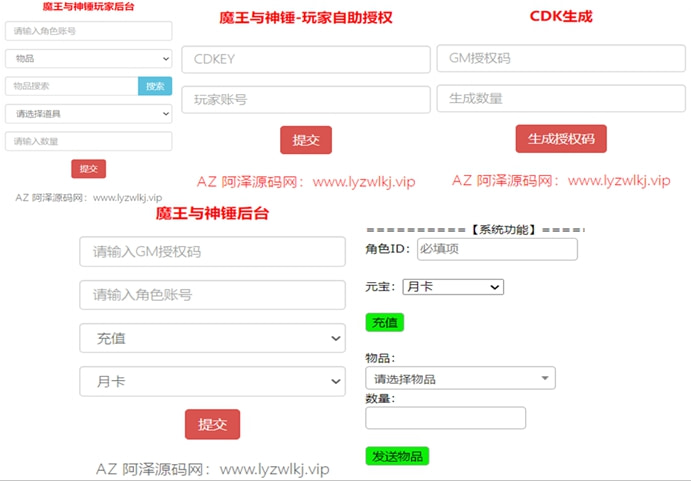Expand the 请选择道具 dropdown
The width and height of the screenshot is (691, 481).
[x=88, y=114]
